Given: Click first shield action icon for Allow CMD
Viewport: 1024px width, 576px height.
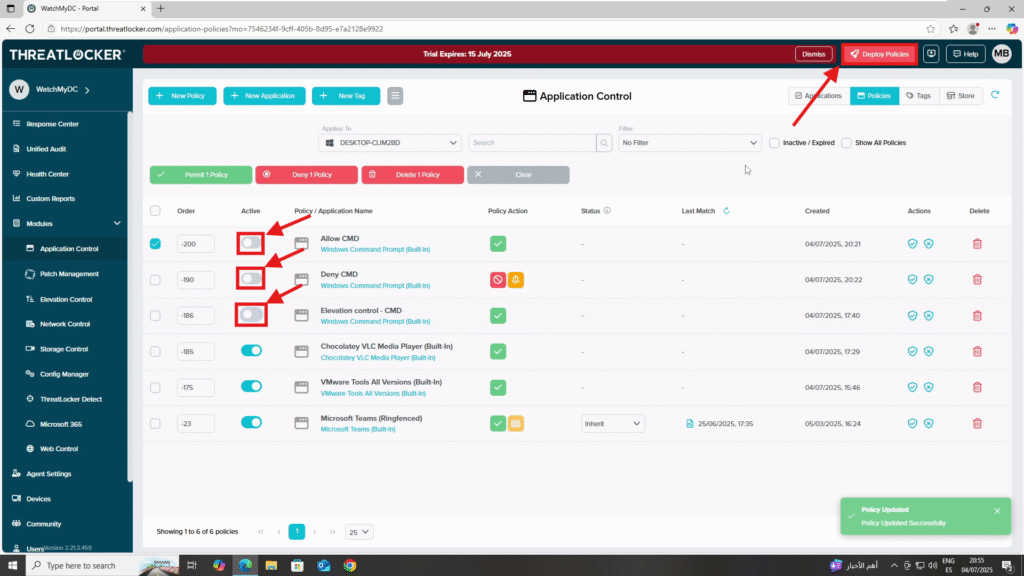Looking at the screenshot, I should click(912, 244).
